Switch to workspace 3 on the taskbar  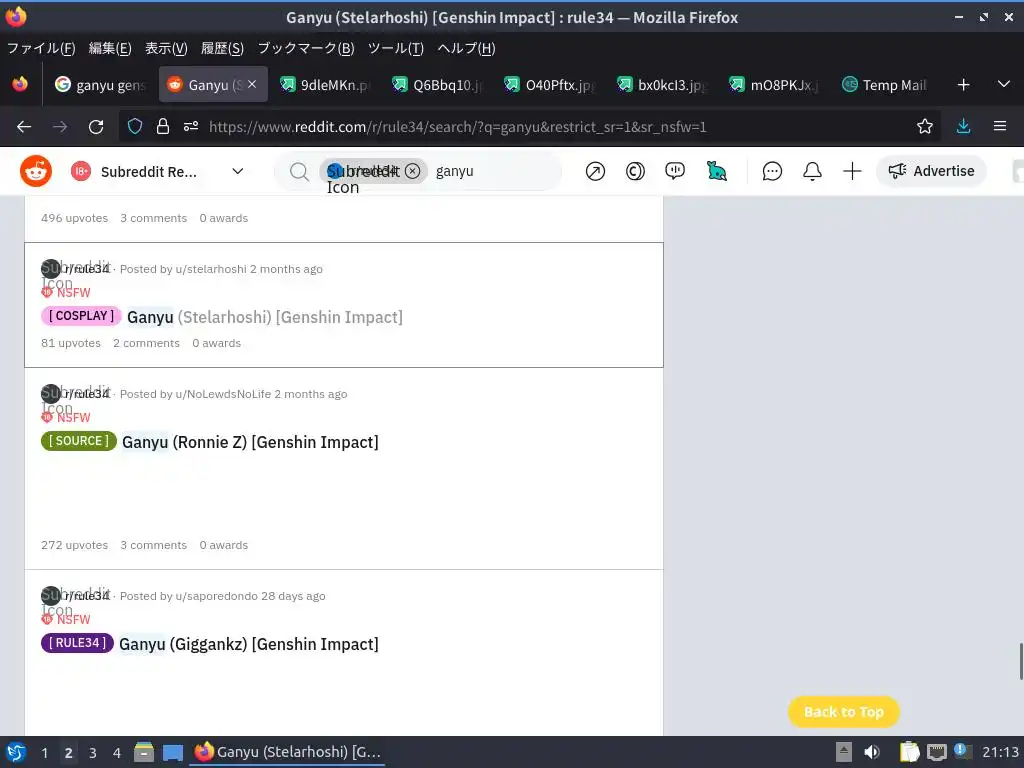pos(93,752)
